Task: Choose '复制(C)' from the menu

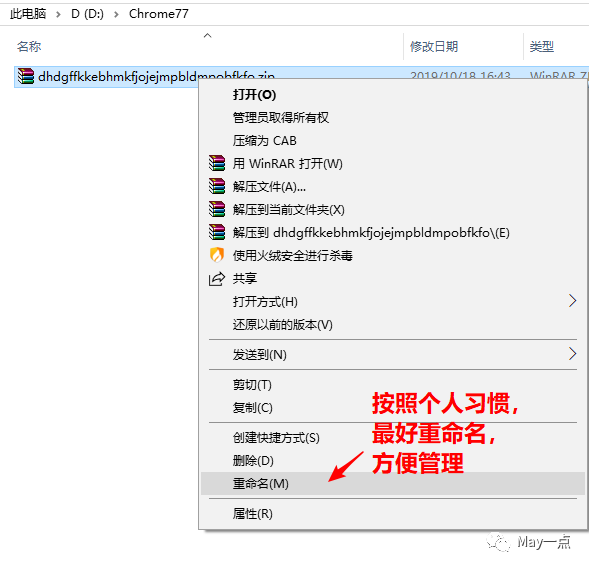Action: click(393, 408)
